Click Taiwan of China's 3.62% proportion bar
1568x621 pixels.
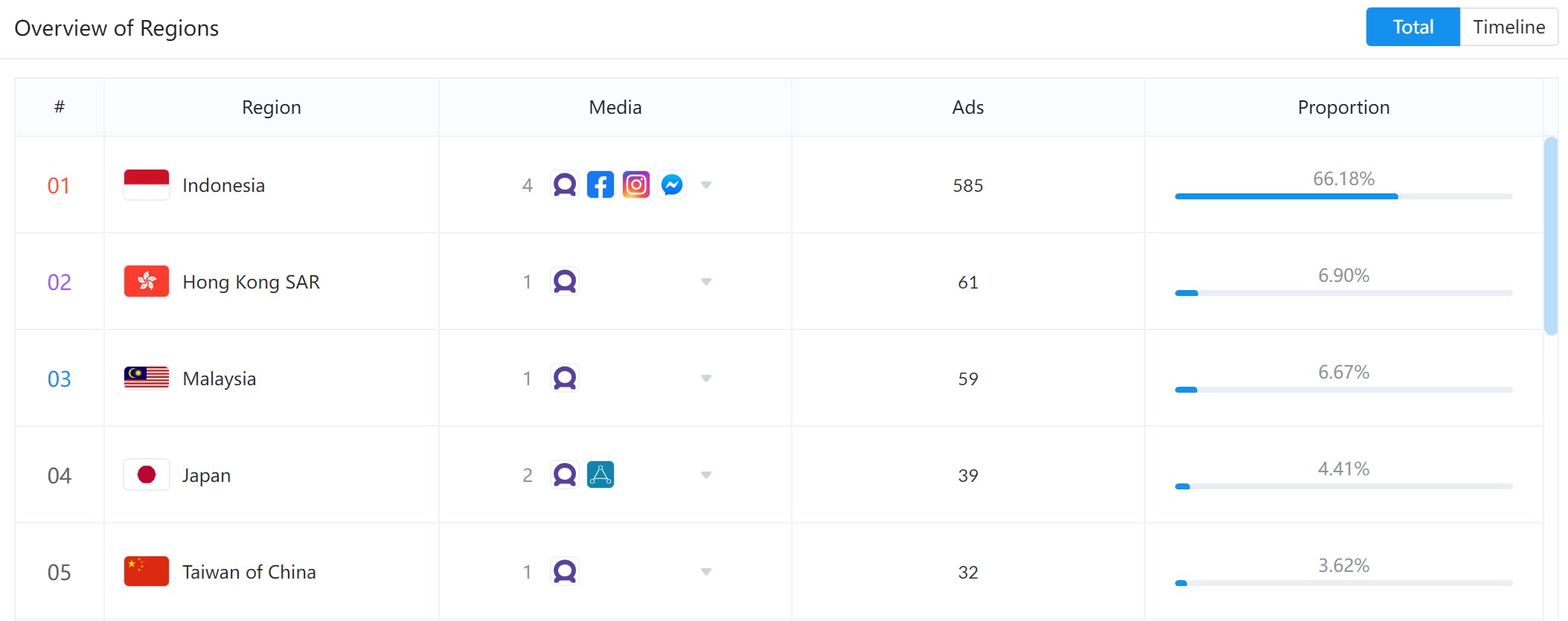click(1344, 583)
